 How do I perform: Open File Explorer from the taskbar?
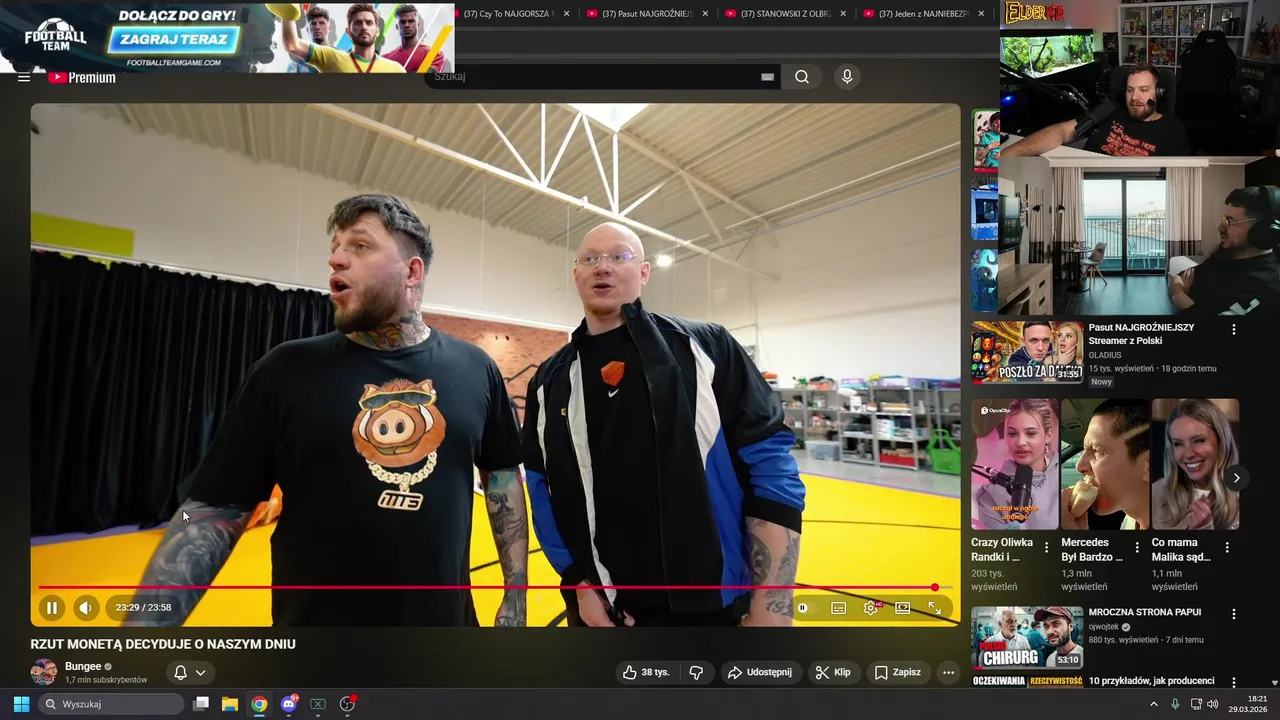coord(230,704)
